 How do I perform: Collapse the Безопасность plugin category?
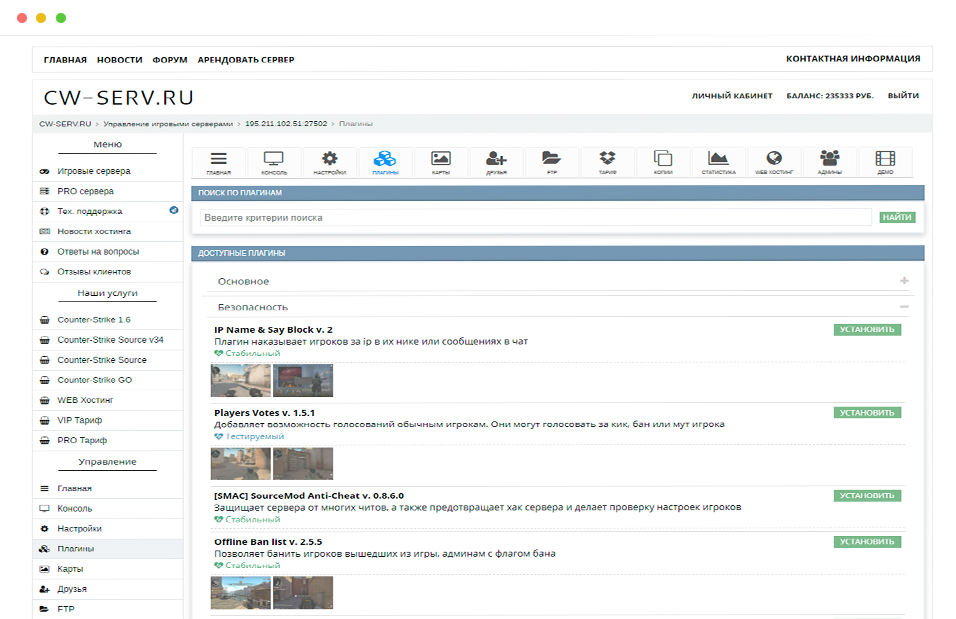click(x=904, y=307)
